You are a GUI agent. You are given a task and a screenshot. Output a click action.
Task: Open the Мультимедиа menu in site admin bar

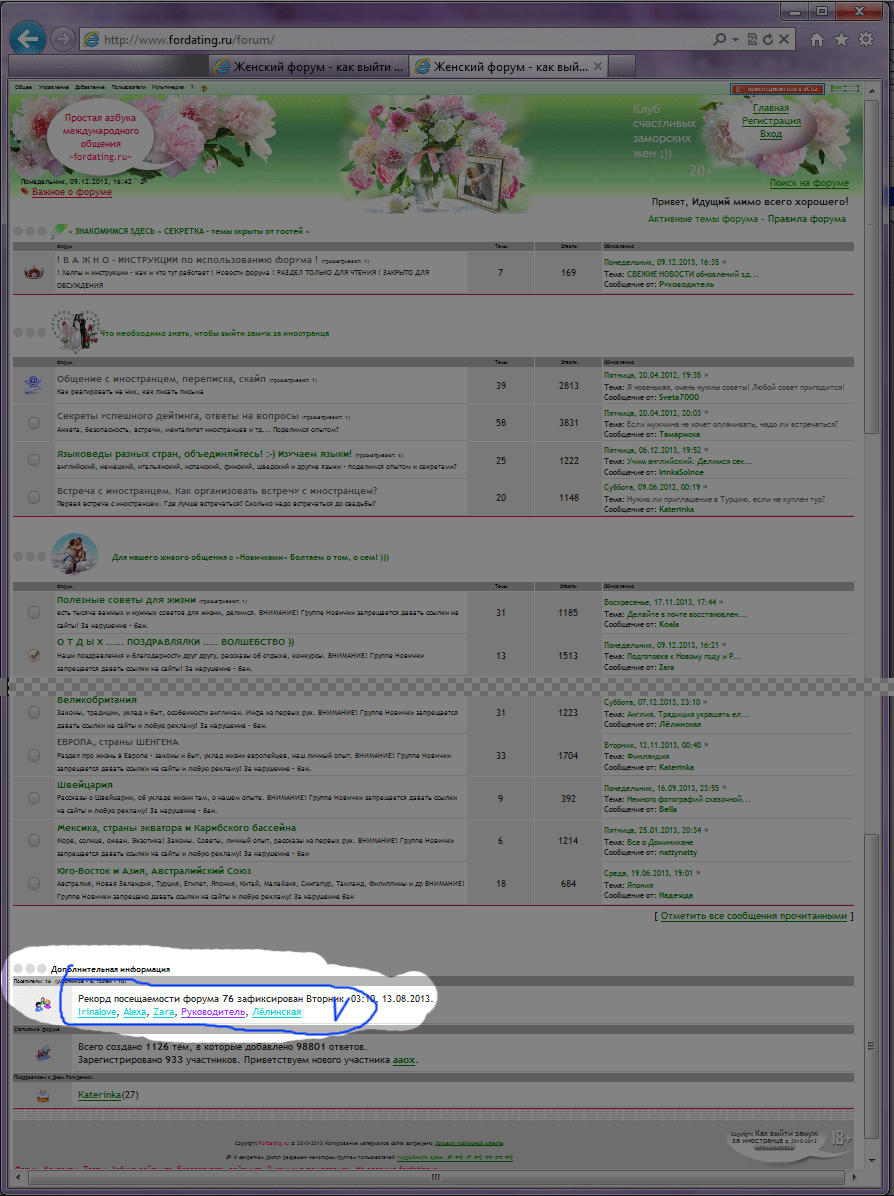(x=168, y=88)
